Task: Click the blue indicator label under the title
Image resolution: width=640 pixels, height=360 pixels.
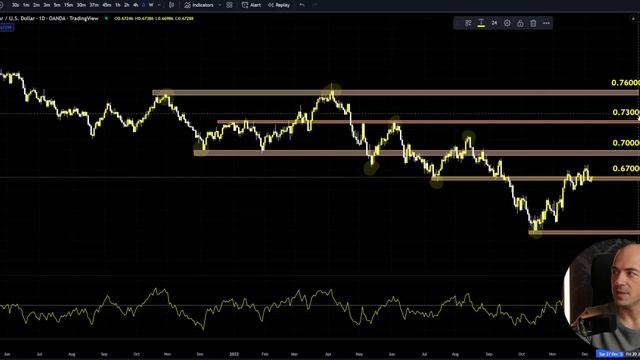Action: pos(7,27)
